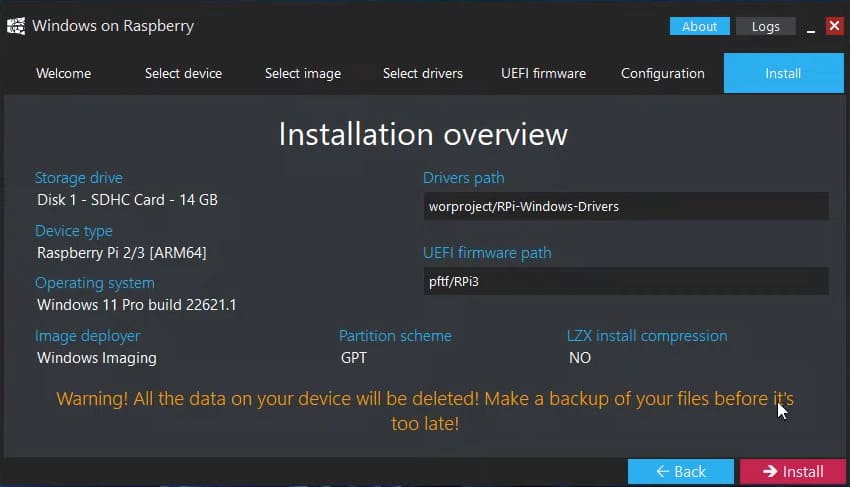The height and width of the screenshot is (487, 850).
Task: Open the Select image tab
Action: [302, 73]
